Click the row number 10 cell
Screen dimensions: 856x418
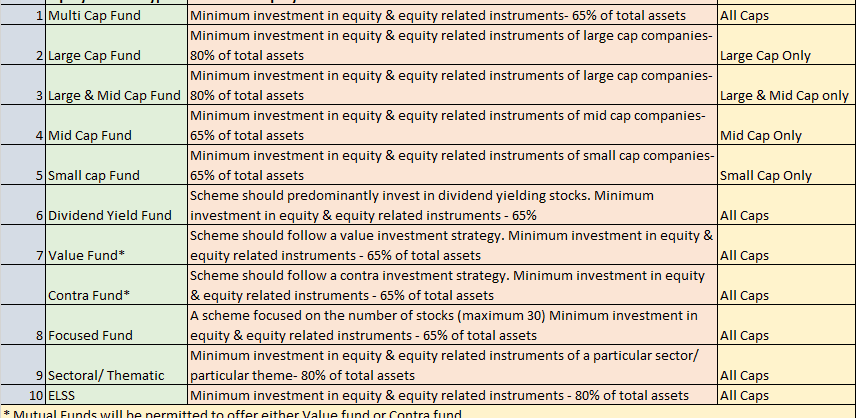(x=22, y=395)
